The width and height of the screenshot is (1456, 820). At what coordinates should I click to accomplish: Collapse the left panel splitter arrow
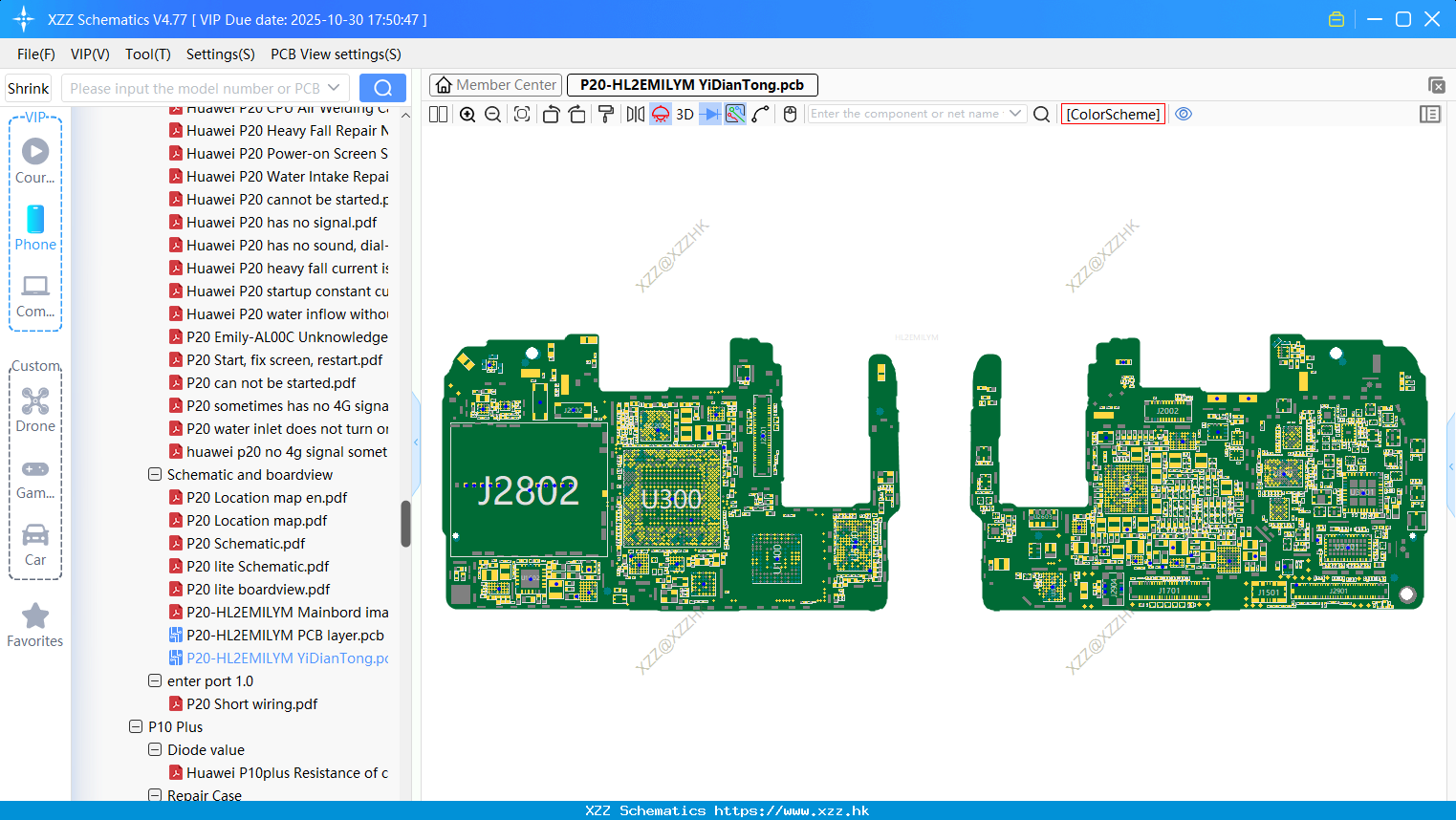(416, 442)
